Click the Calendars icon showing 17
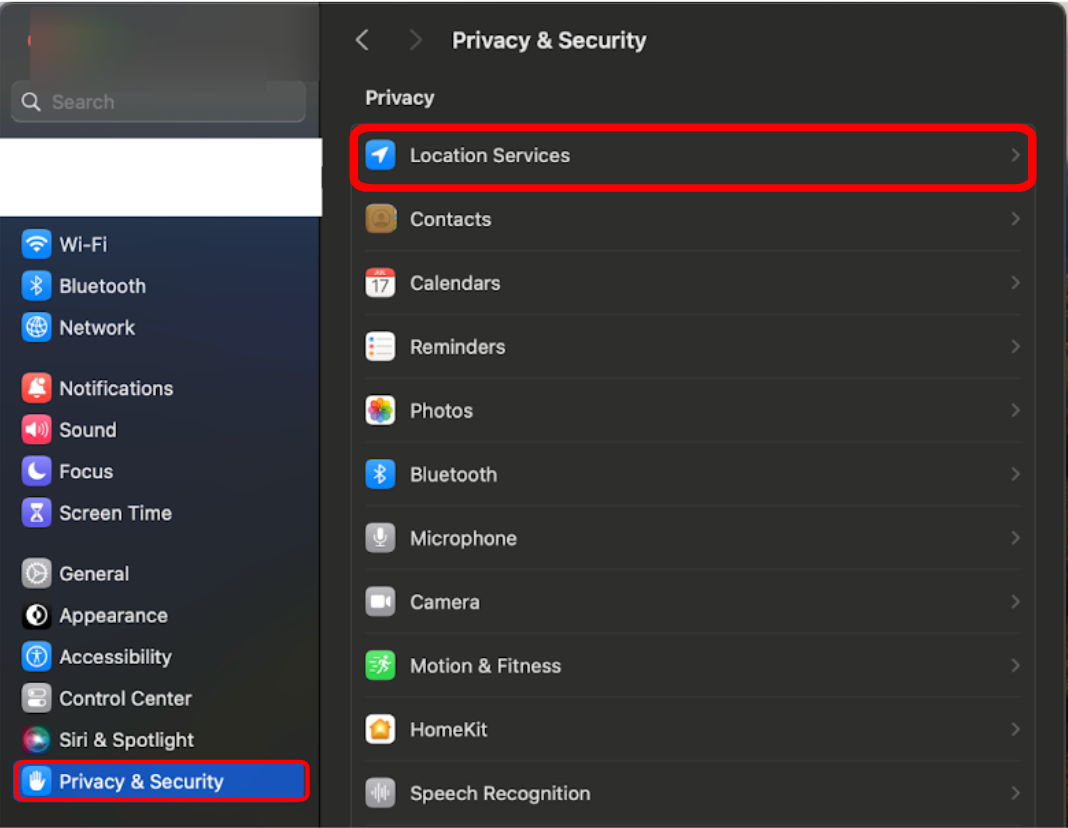Screen dimensions: 1068x828 coord(380,283)
